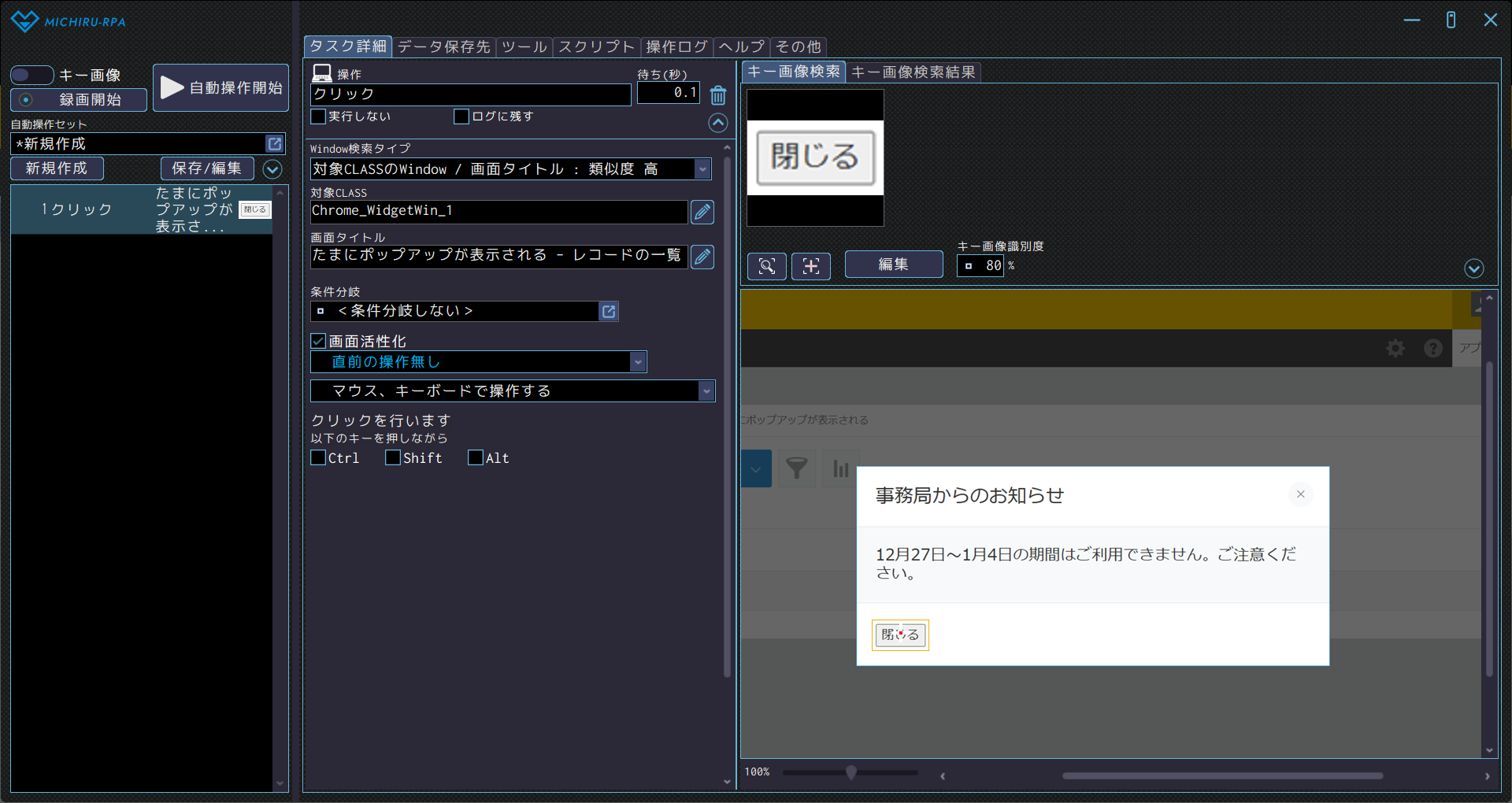The image size is (1512, 803).
Task: Close the 事務局からのお知らせ popup with X
Action: (x=1300, y=494)
